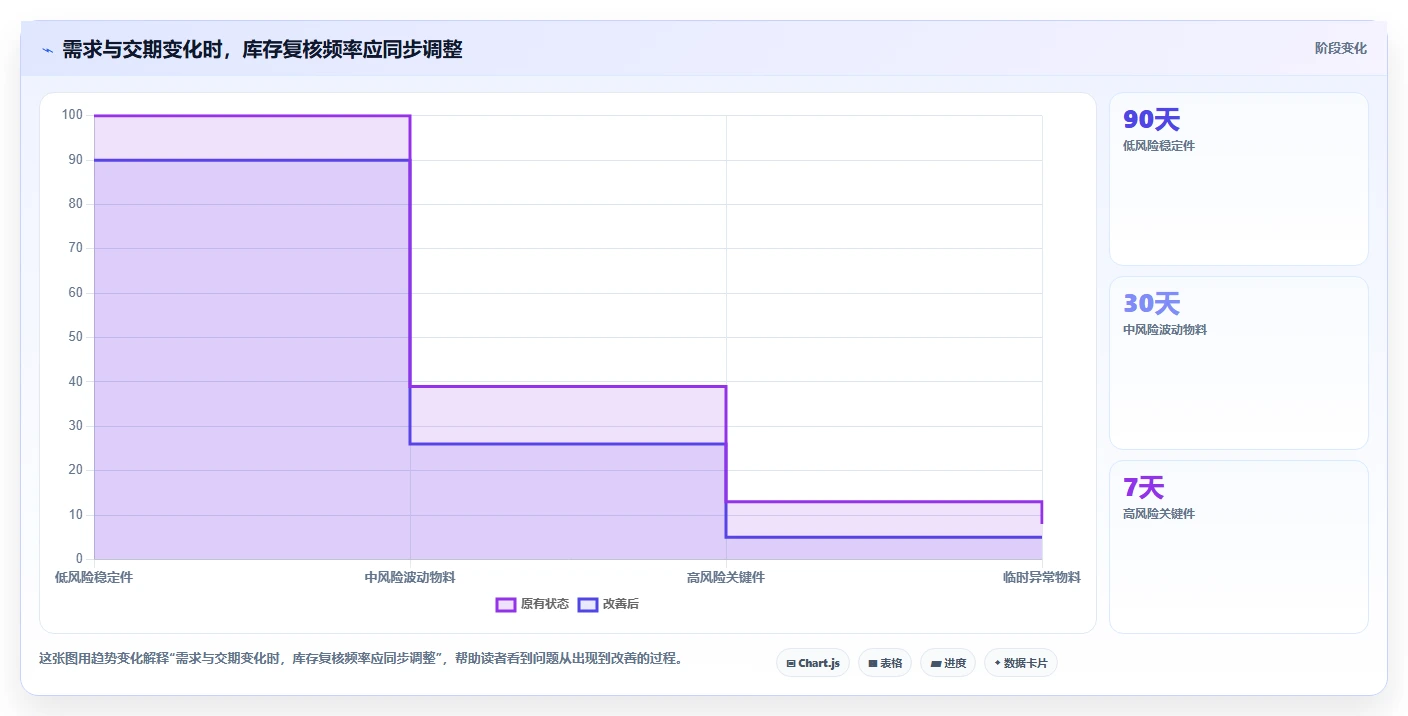Screen dimensions: 1408x716
Task: Click the 低风险稳定件 card caption
Action: [x=1159, y=146]
